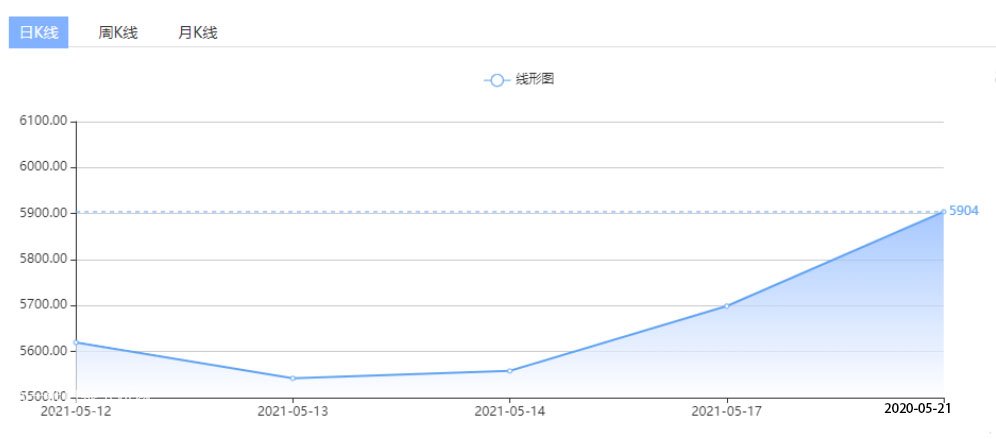Image resolution: width=996 pixels, height=439 pixels.
Task: Click the 2021-05-12 x-axis date label
Action: (76, 410)
